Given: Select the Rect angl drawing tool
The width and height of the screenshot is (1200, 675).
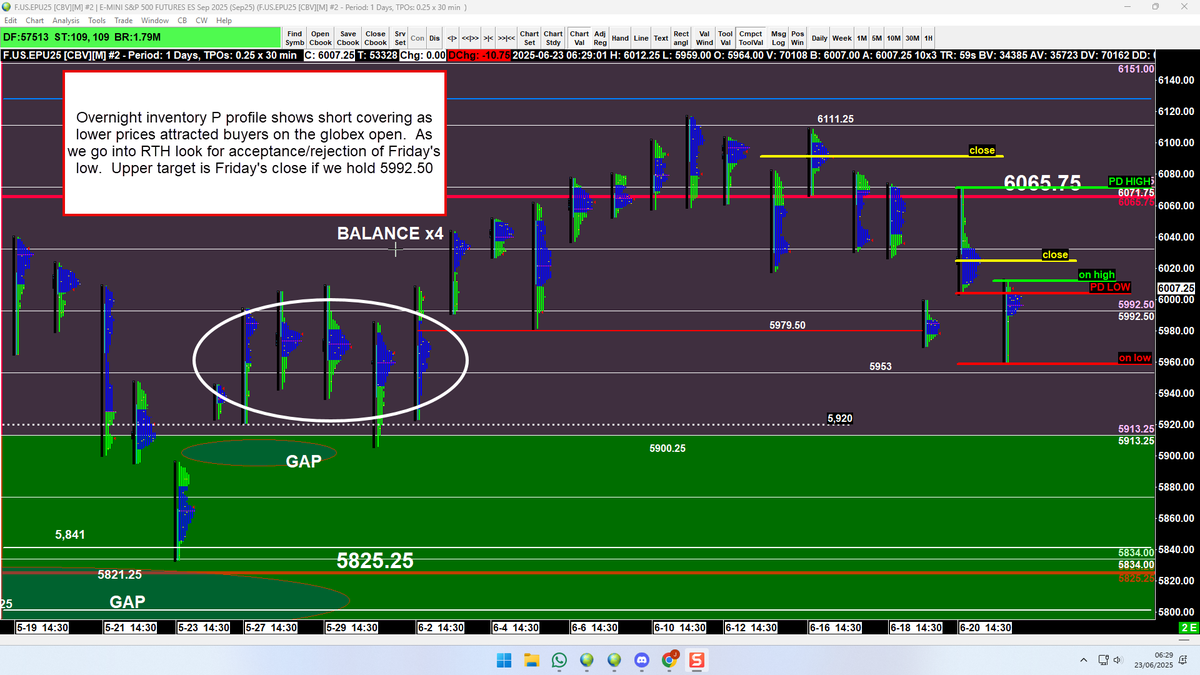Looking at the screenshot, I should (681, 38).
